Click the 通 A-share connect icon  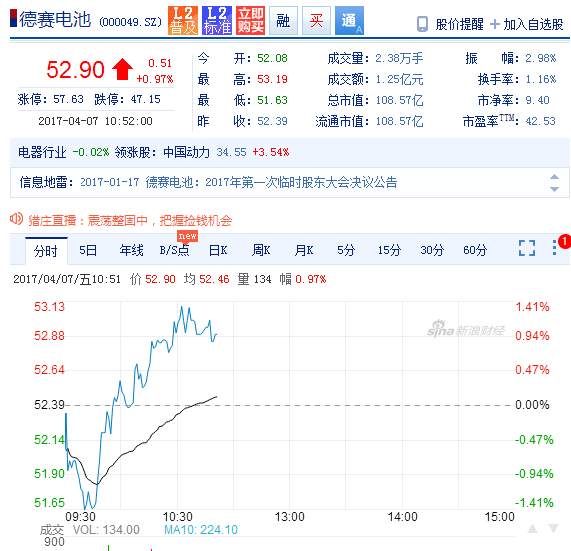349,20
